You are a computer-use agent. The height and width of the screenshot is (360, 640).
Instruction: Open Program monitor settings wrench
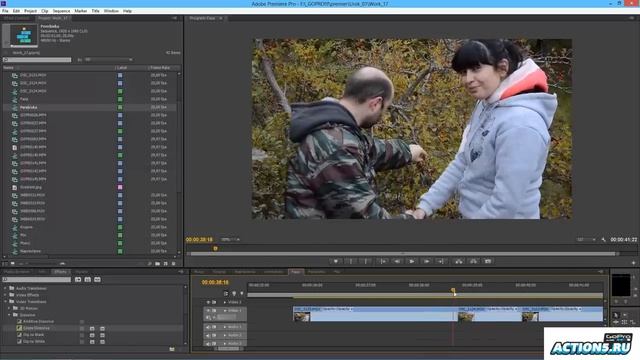[x=604, y=240]
